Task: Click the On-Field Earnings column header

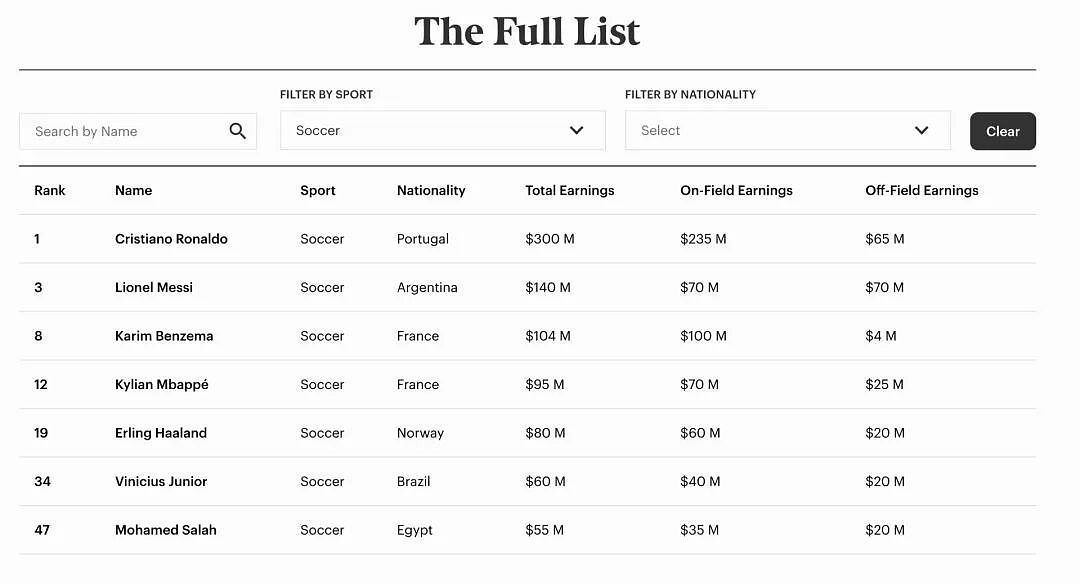Action: coord(736,190)
